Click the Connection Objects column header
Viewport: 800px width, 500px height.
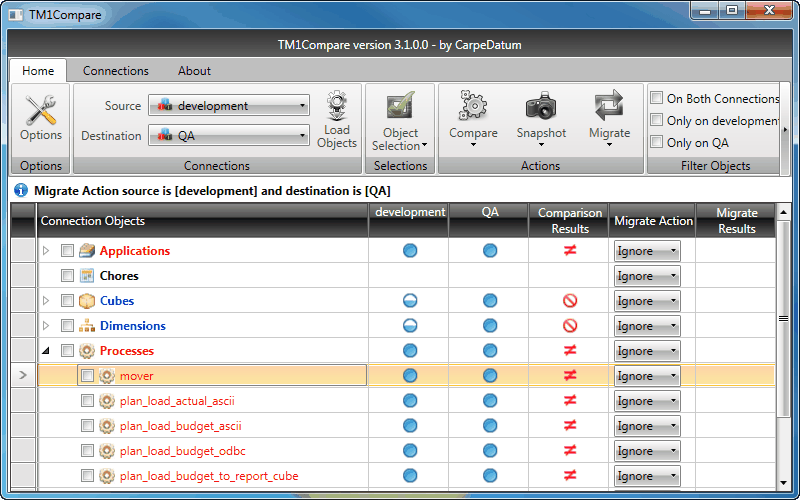pos(203,220)
